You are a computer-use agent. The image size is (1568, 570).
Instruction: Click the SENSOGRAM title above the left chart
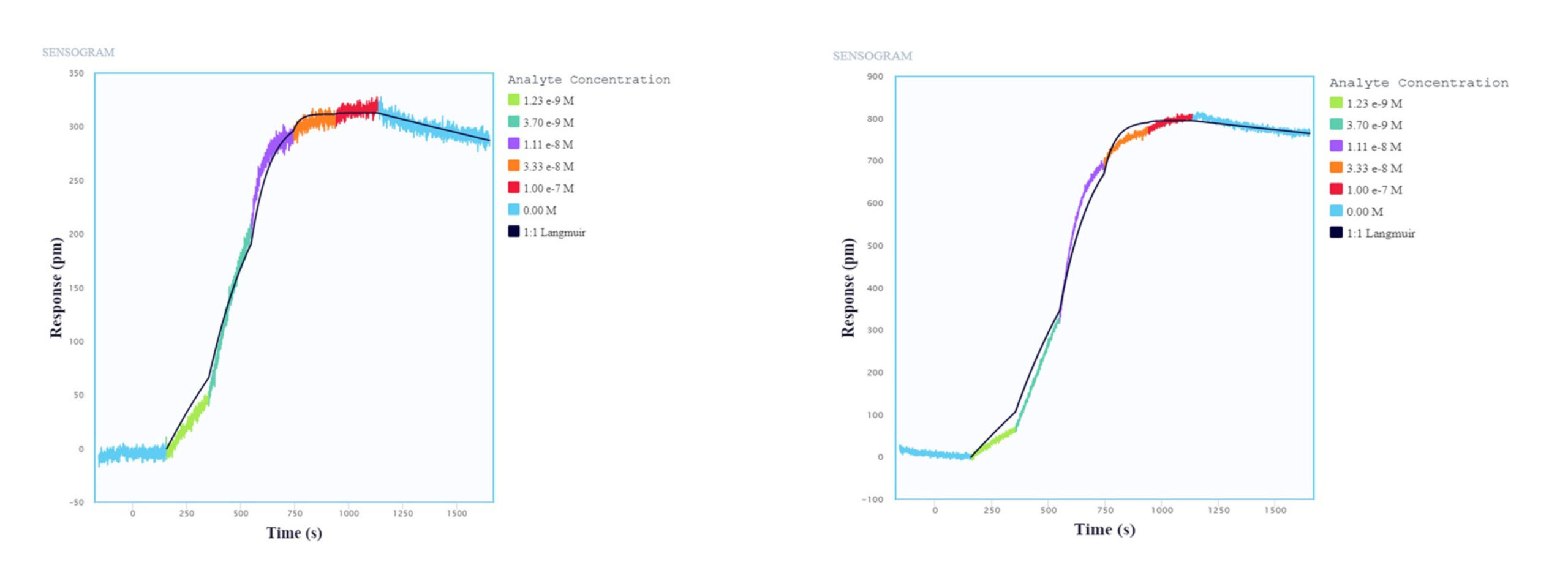(x=78, y=53)
